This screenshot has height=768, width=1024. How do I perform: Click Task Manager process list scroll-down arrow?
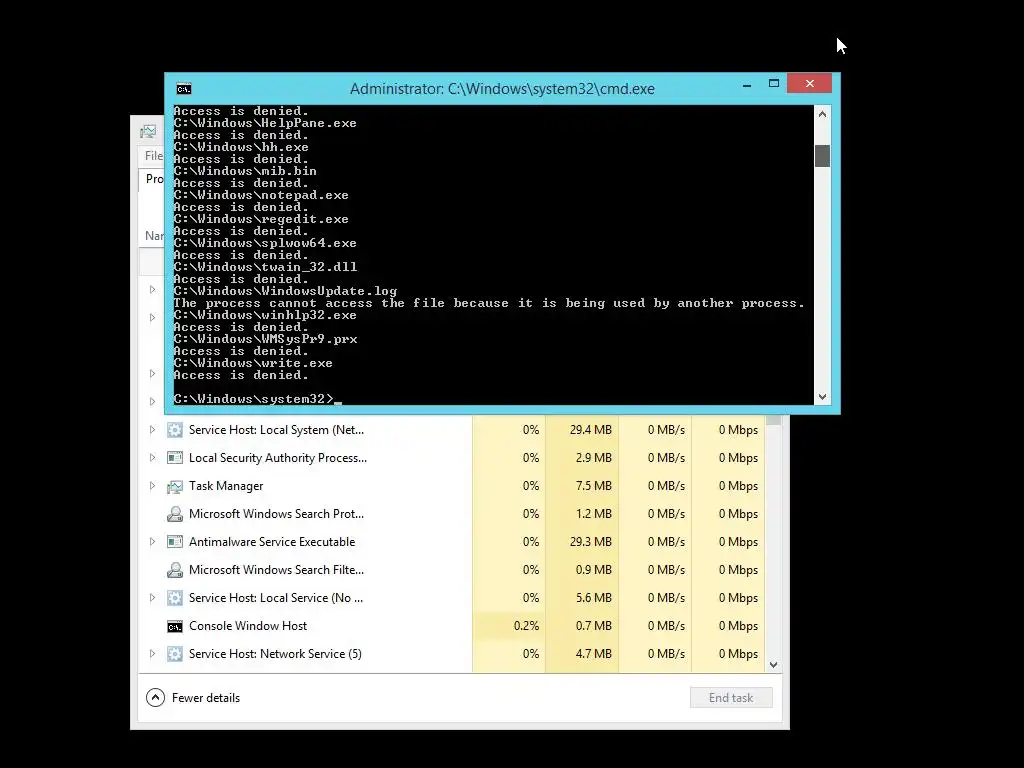(x=773, y=665)
